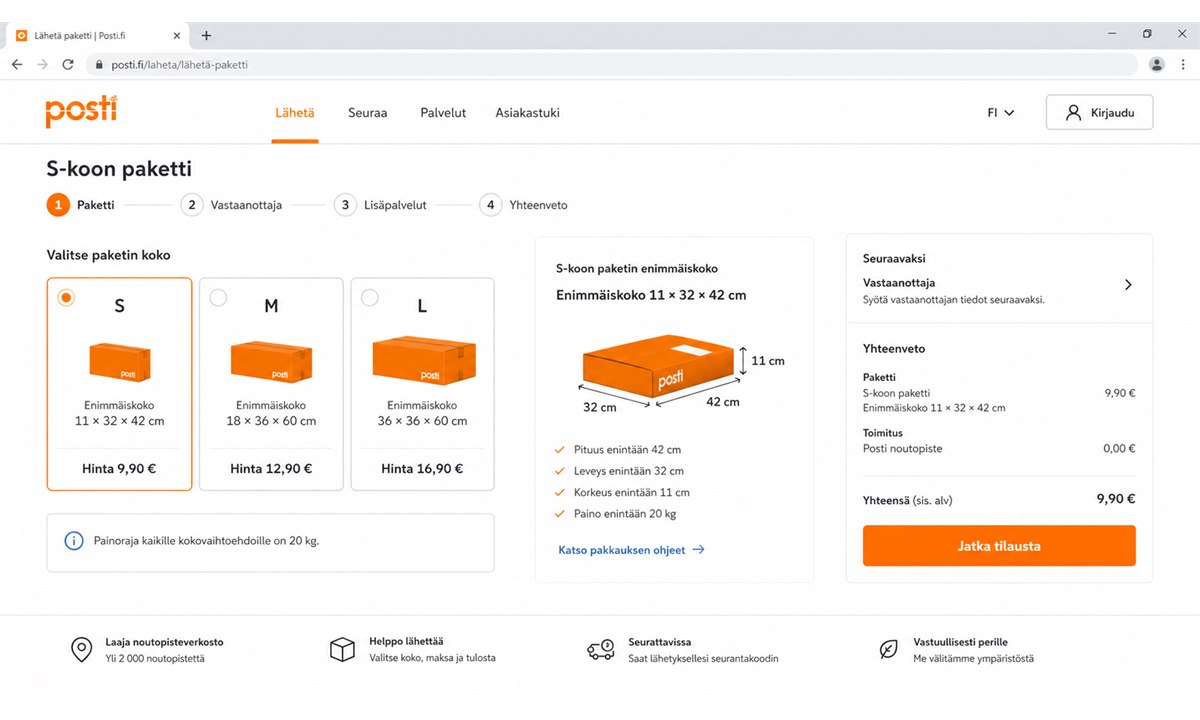The height and width of the screenshot is (720, 1200).
Task: Open the Chrome three-dot menu
Action: [1183, 64]
